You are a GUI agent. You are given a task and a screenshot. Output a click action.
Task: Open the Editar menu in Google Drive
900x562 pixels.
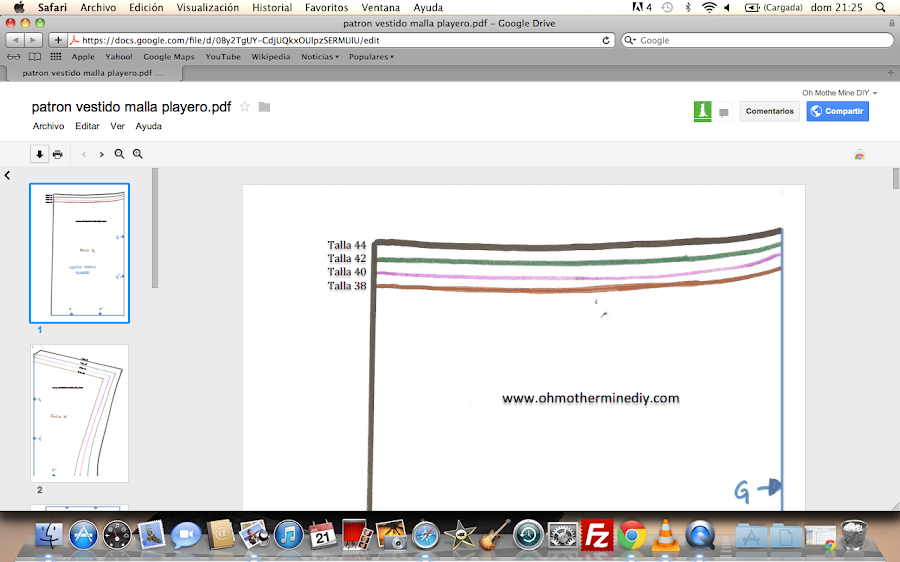87,126
